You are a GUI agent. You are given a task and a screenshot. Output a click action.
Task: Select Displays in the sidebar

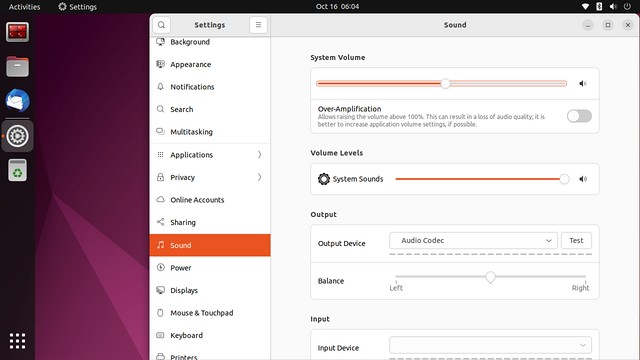pos(210,290)
